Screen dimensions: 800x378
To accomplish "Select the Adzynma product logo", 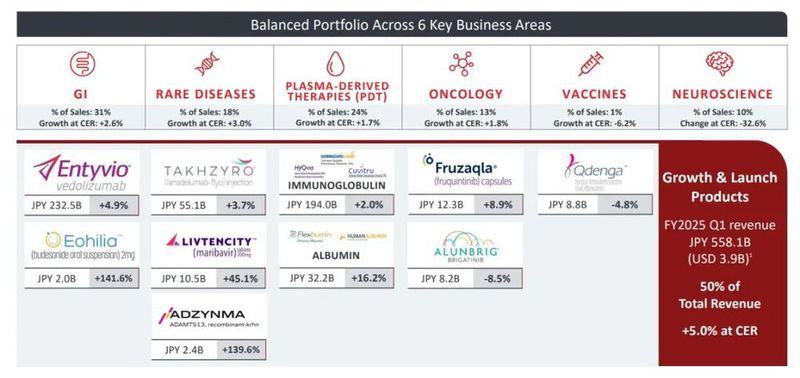I will pos(208,317).
